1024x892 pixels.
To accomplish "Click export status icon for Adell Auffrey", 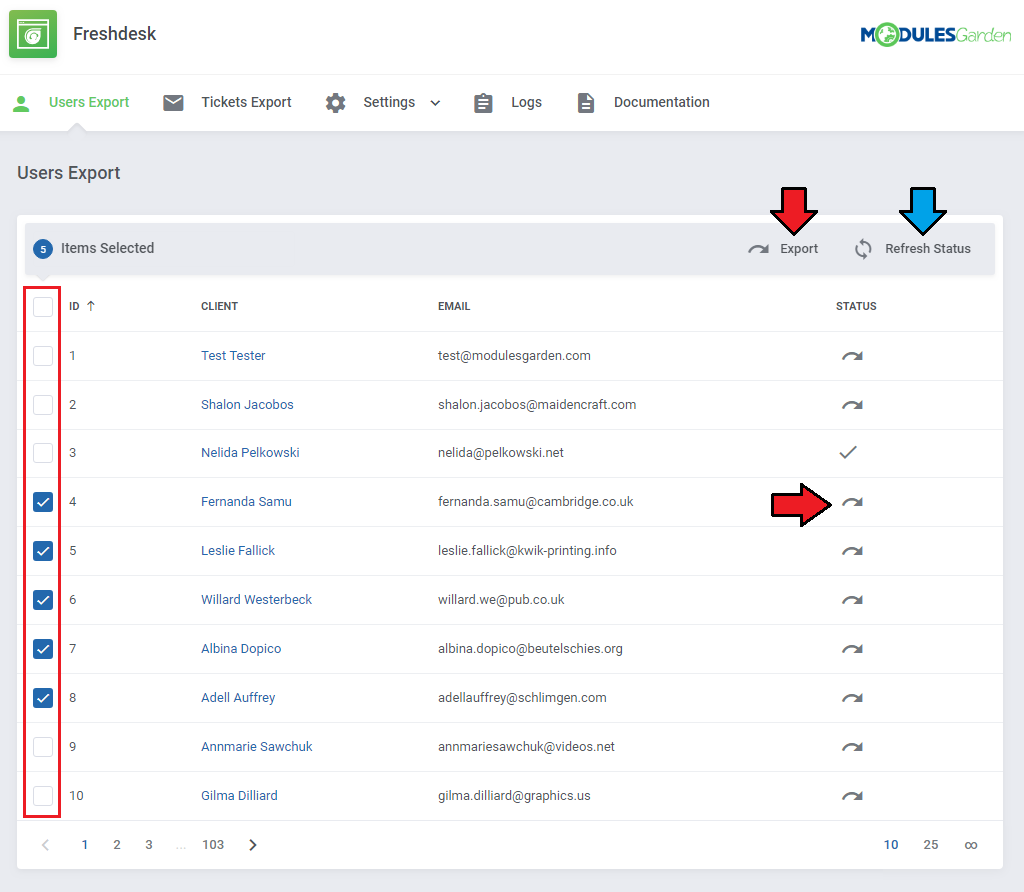I will (852, 698).
